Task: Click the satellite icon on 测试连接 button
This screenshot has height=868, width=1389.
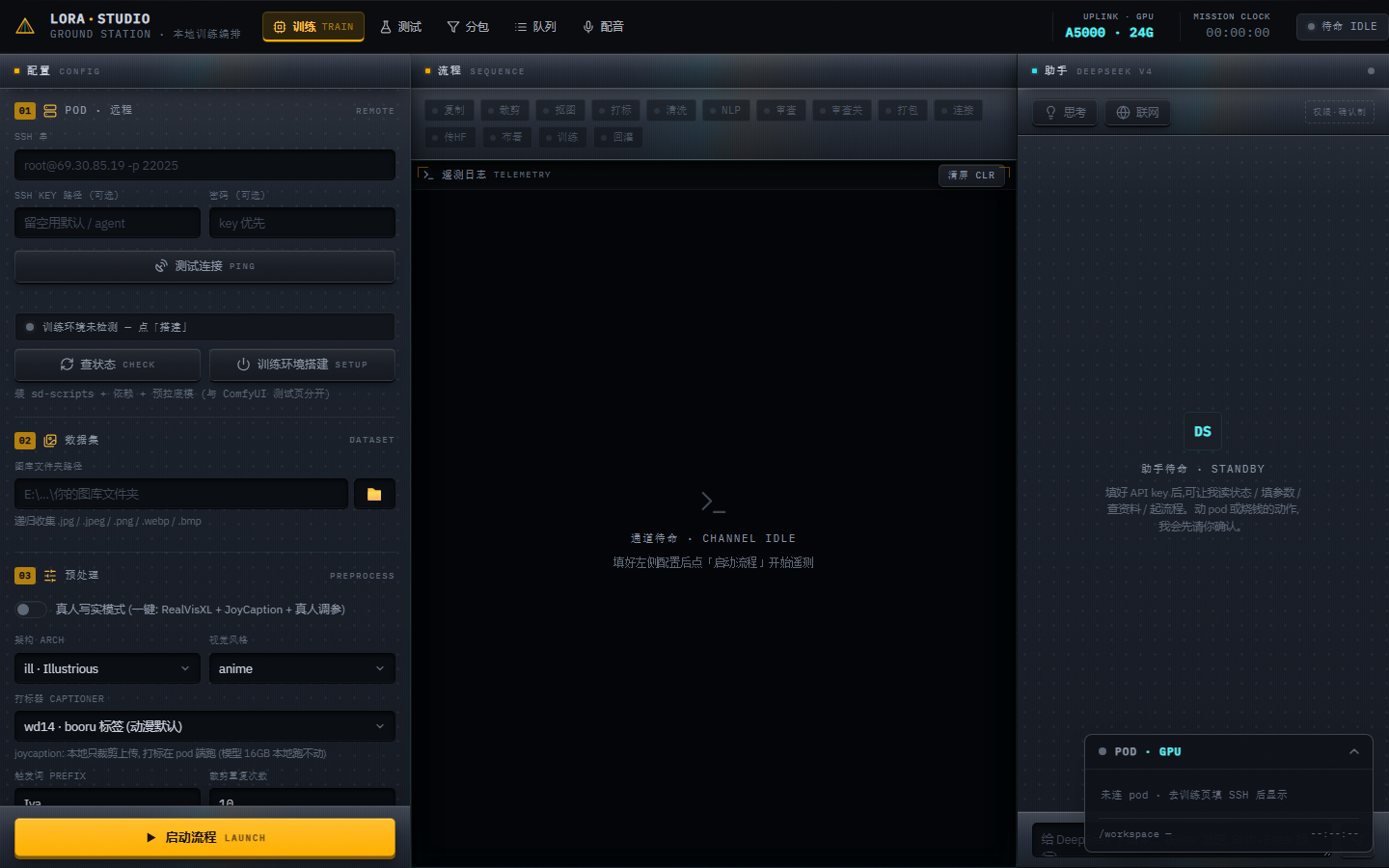Action: 162,266
